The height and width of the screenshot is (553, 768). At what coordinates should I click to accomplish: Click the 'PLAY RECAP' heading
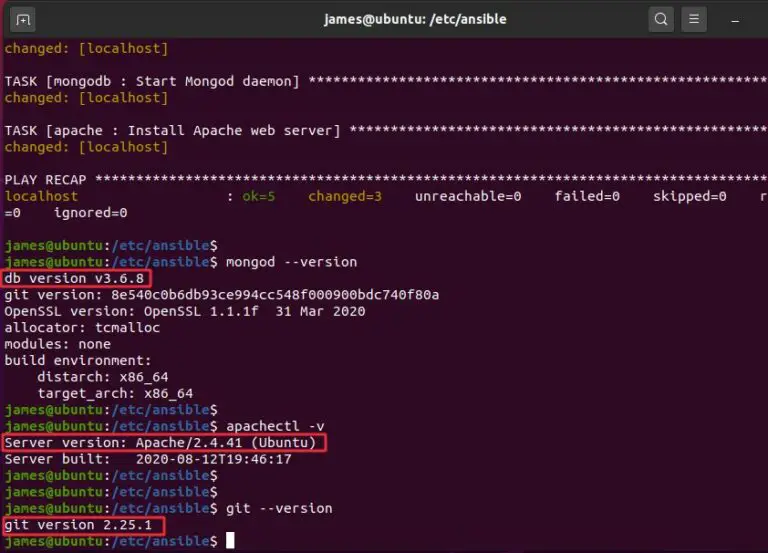pos(46,180)
